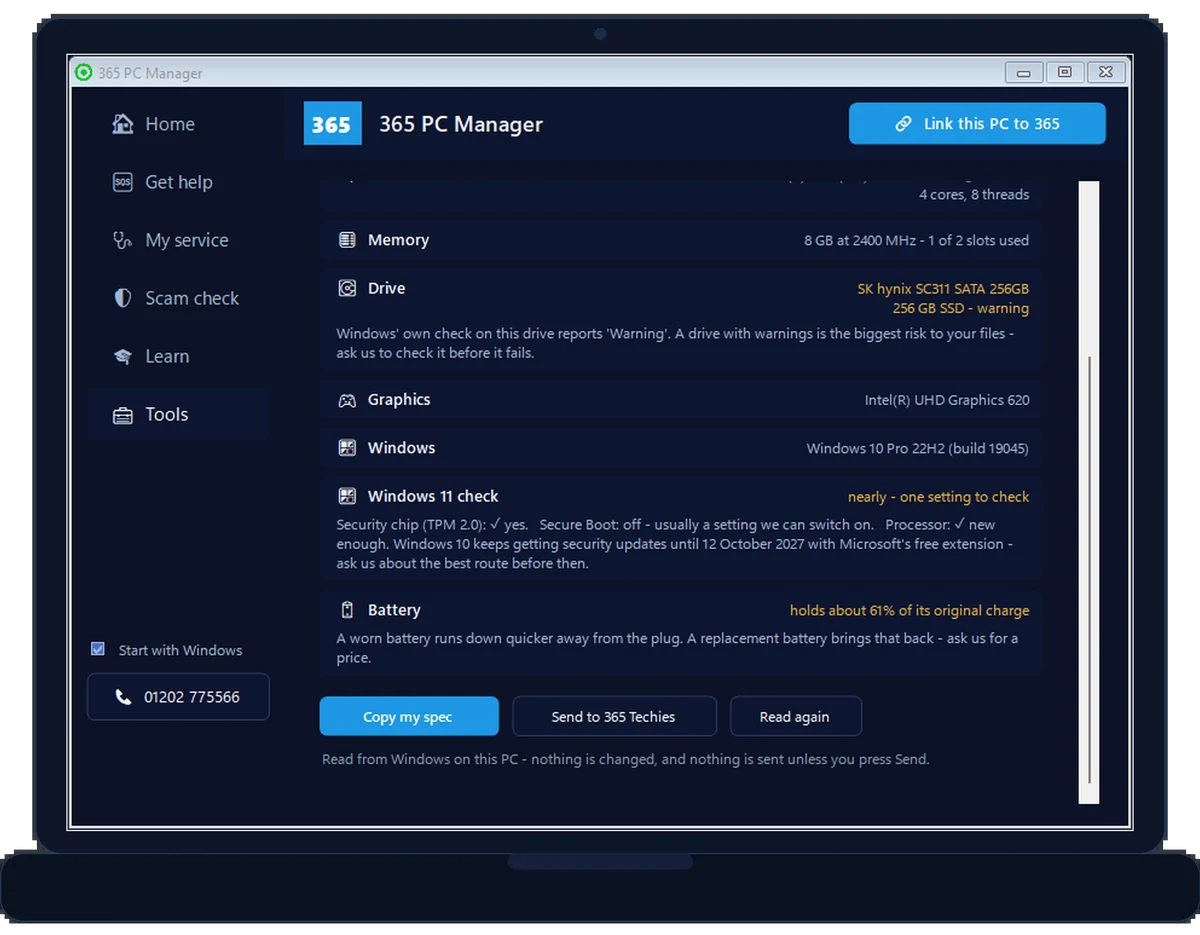The image size is (1200, 935).
Task: Click '4 cores, 8 threads' text
Action: tap(974, 195)
